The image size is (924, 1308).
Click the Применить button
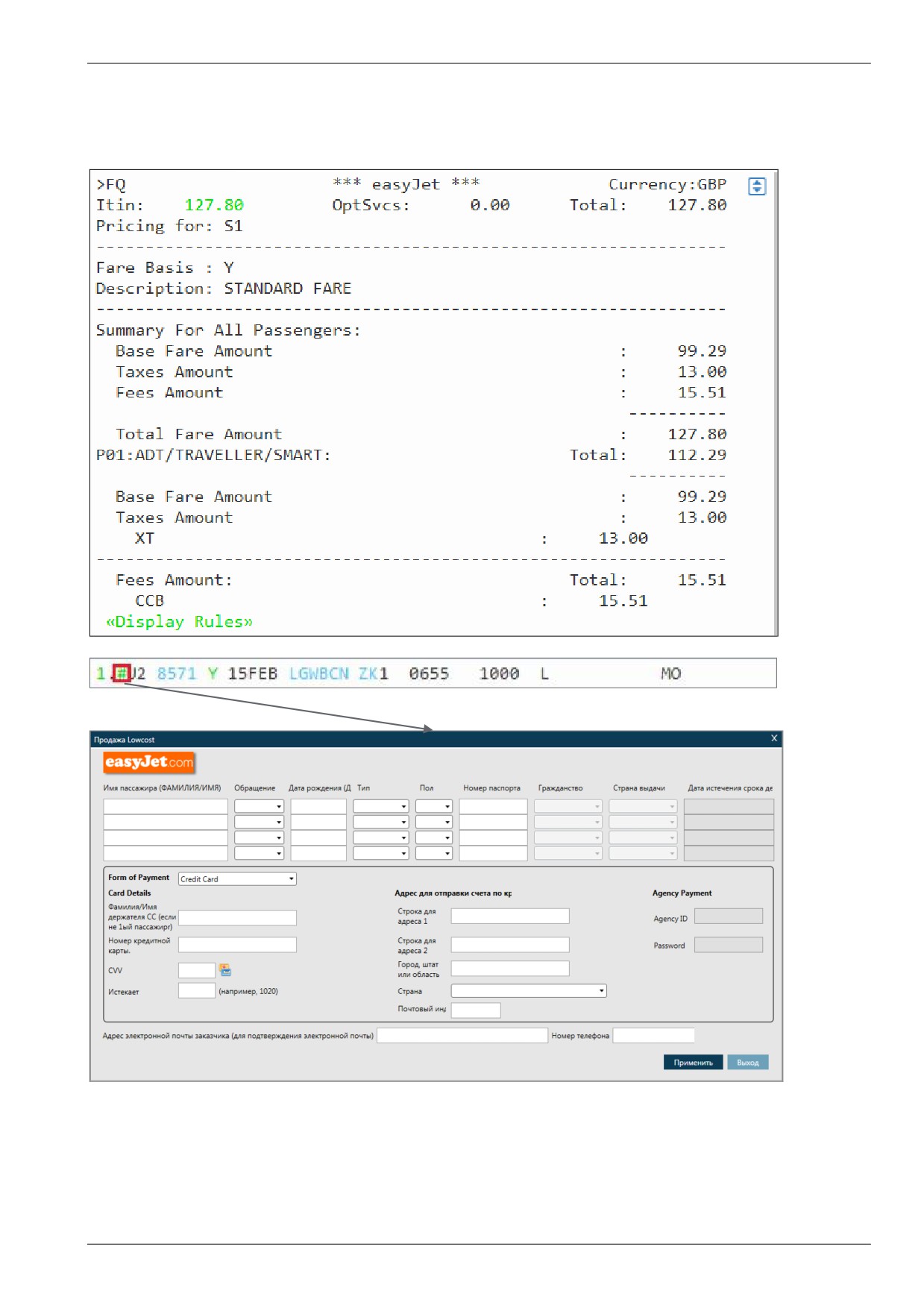coord(693,1063)
